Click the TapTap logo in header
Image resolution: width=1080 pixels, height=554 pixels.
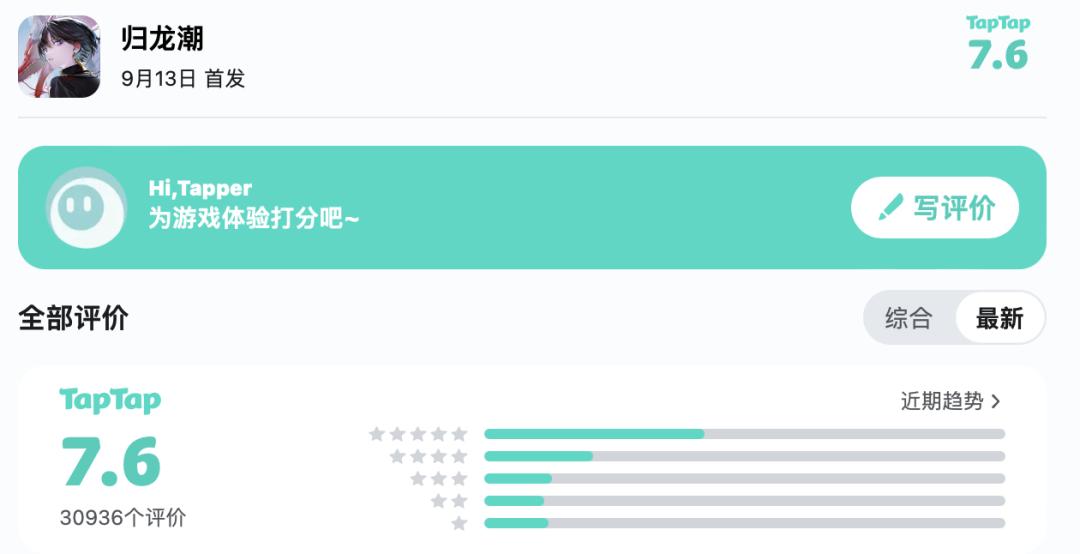998,23
